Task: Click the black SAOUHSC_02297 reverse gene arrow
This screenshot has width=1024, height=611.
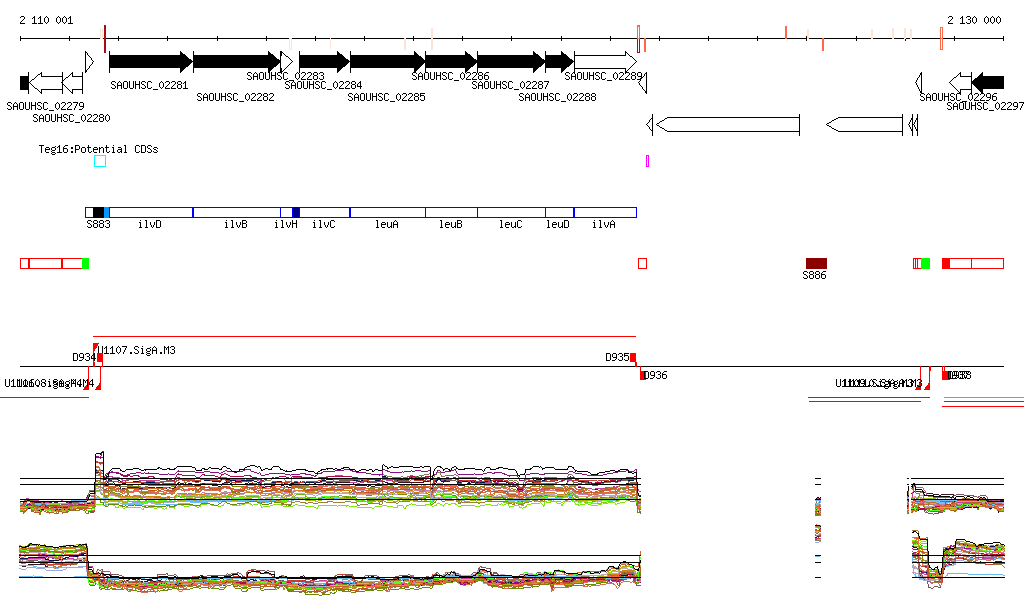Action: [988, 83]
